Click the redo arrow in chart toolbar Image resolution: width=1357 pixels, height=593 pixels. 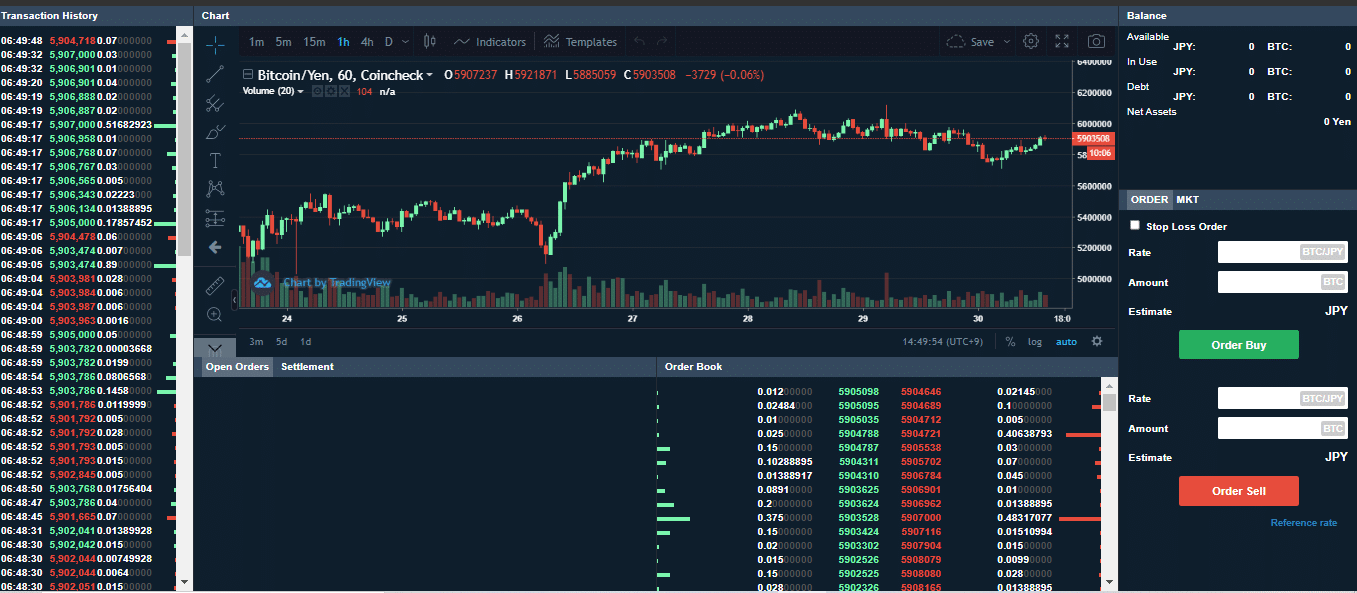[662, 42]
